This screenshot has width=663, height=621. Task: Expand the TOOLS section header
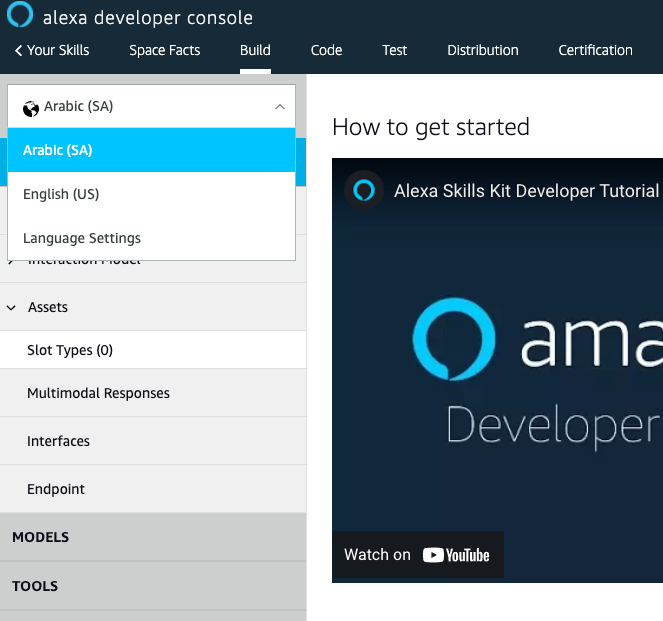[35, 586]
